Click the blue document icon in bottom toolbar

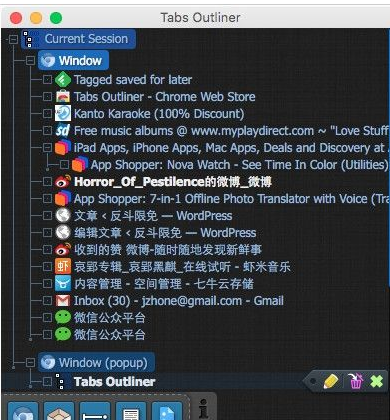click(x=167, y=411)
